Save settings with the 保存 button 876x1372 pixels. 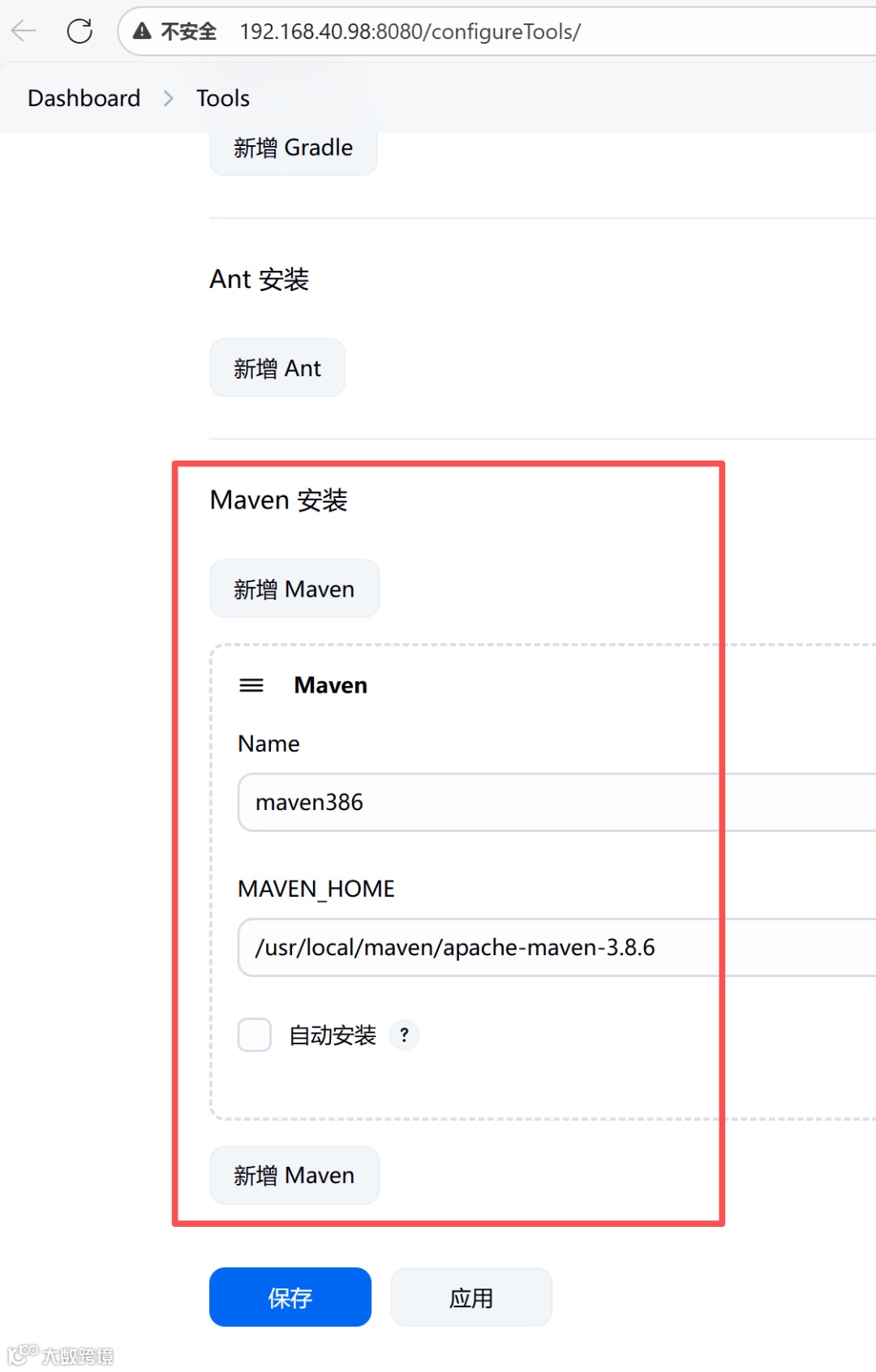(290, 1297)
